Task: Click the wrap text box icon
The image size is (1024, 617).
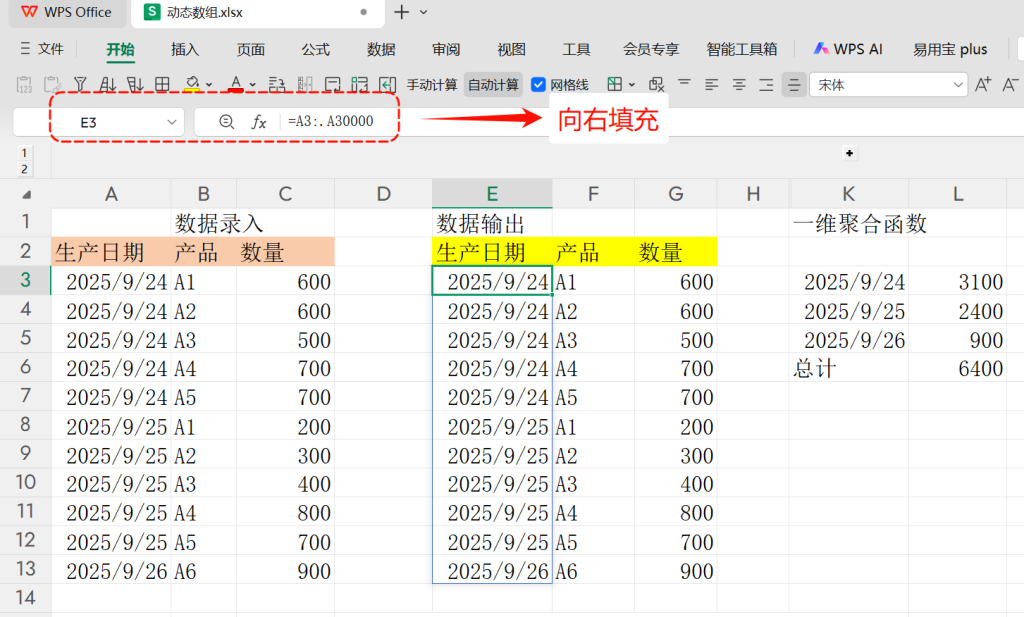Action: pos(332,85)
